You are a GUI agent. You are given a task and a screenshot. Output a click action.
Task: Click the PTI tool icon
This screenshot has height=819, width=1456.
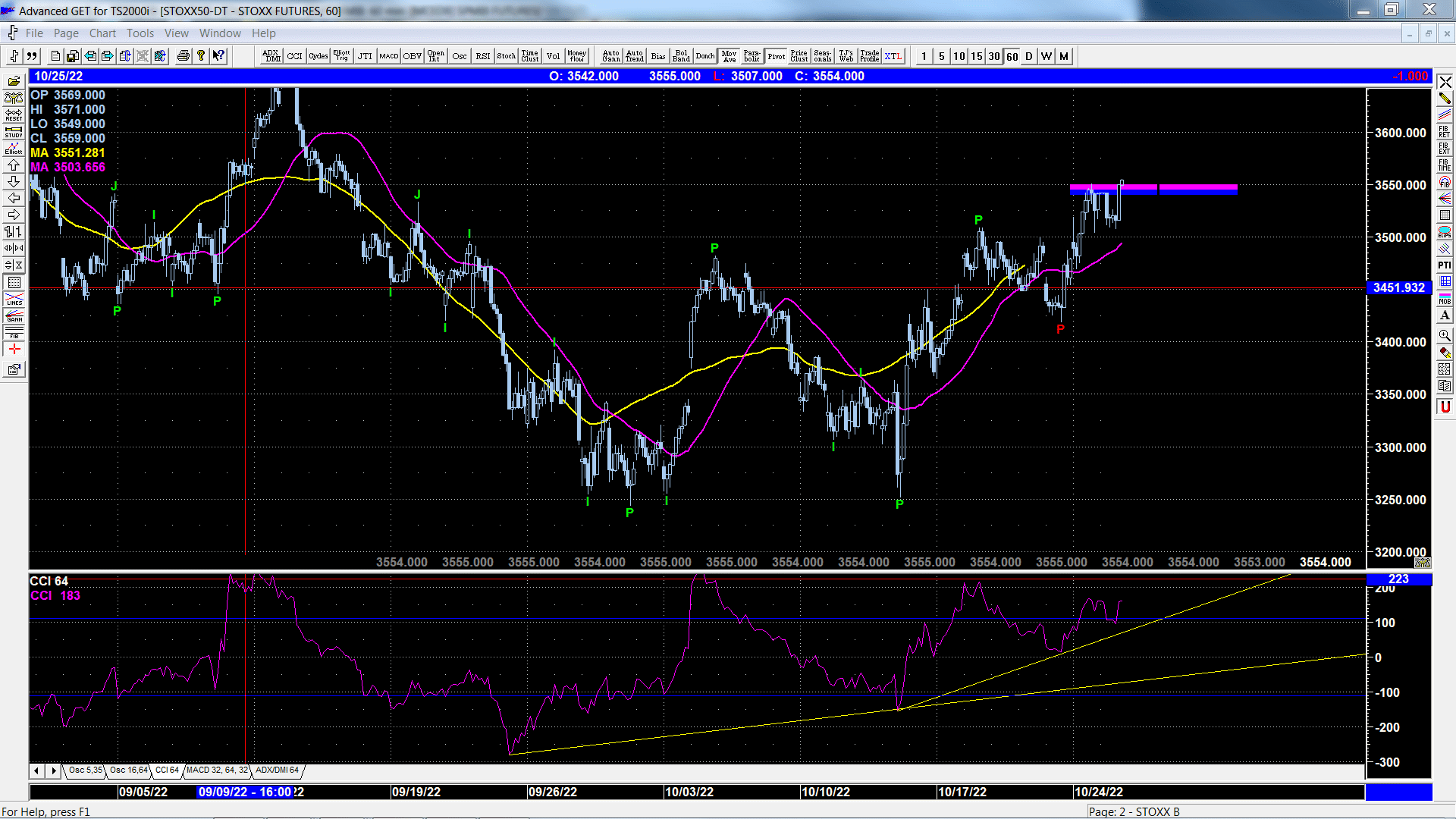[1445, 265]
